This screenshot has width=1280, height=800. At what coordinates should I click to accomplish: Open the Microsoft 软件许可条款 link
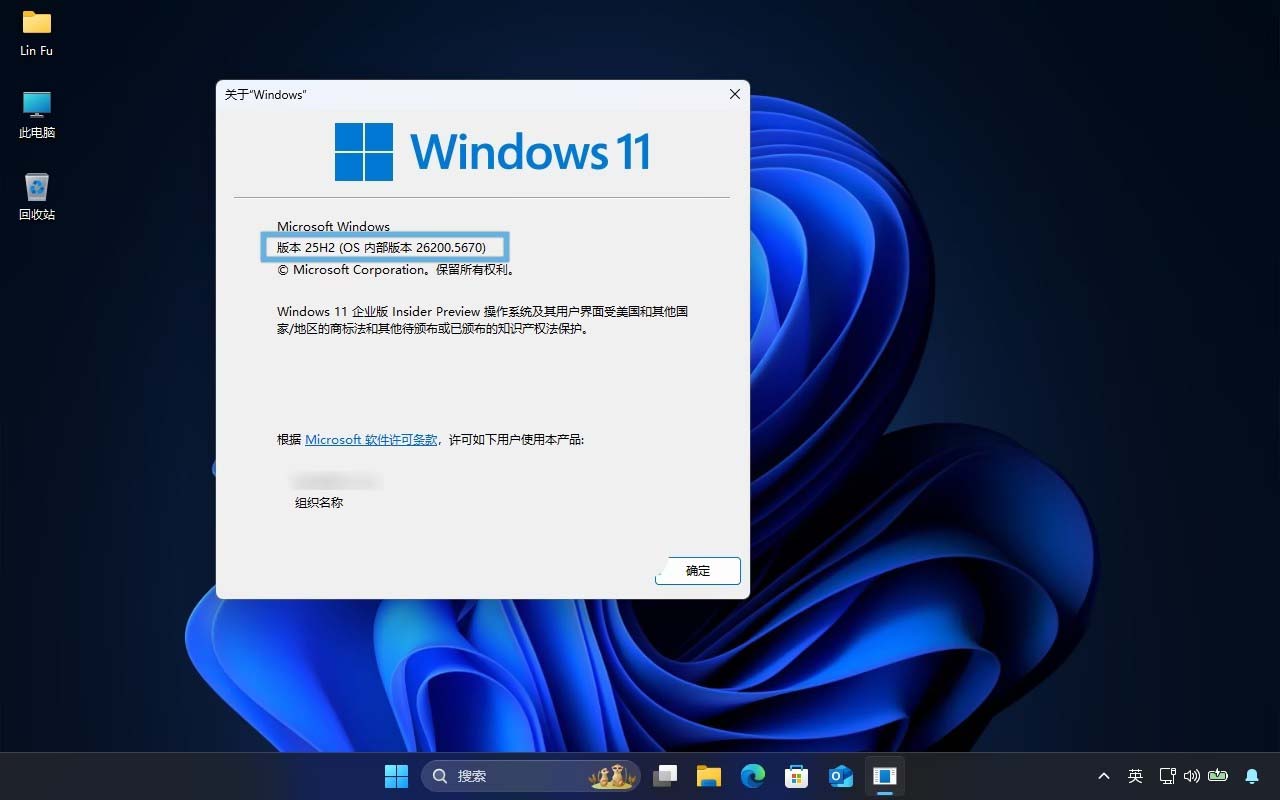point(371,439)
